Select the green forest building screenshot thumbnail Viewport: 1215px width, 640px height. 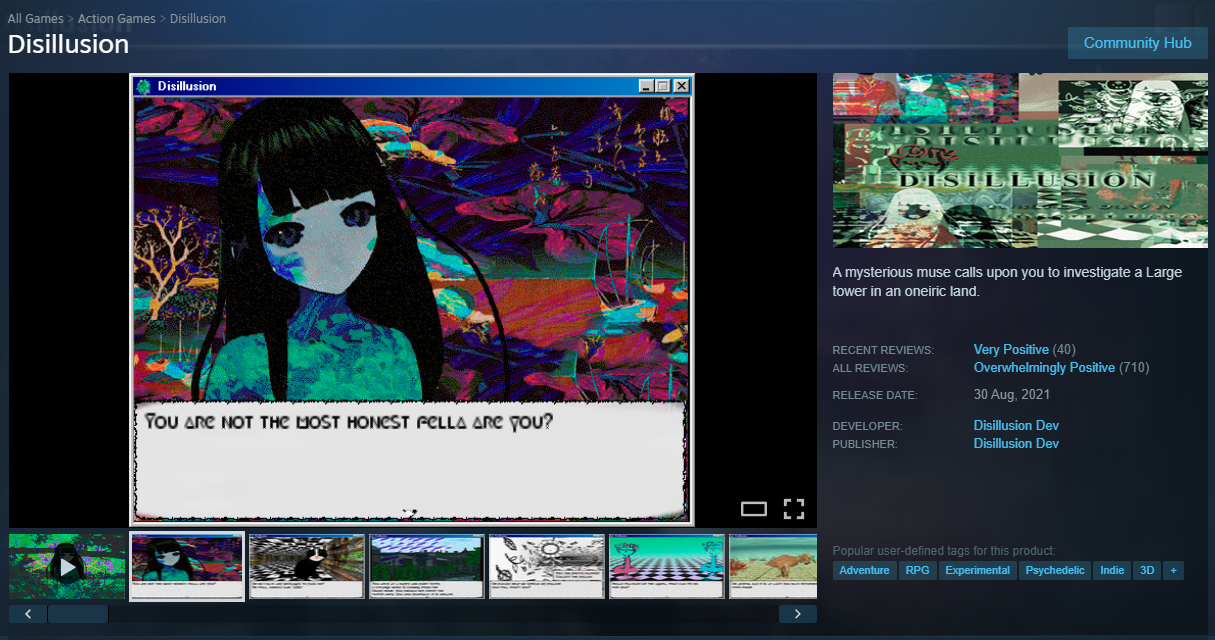(x=427, y=567)
